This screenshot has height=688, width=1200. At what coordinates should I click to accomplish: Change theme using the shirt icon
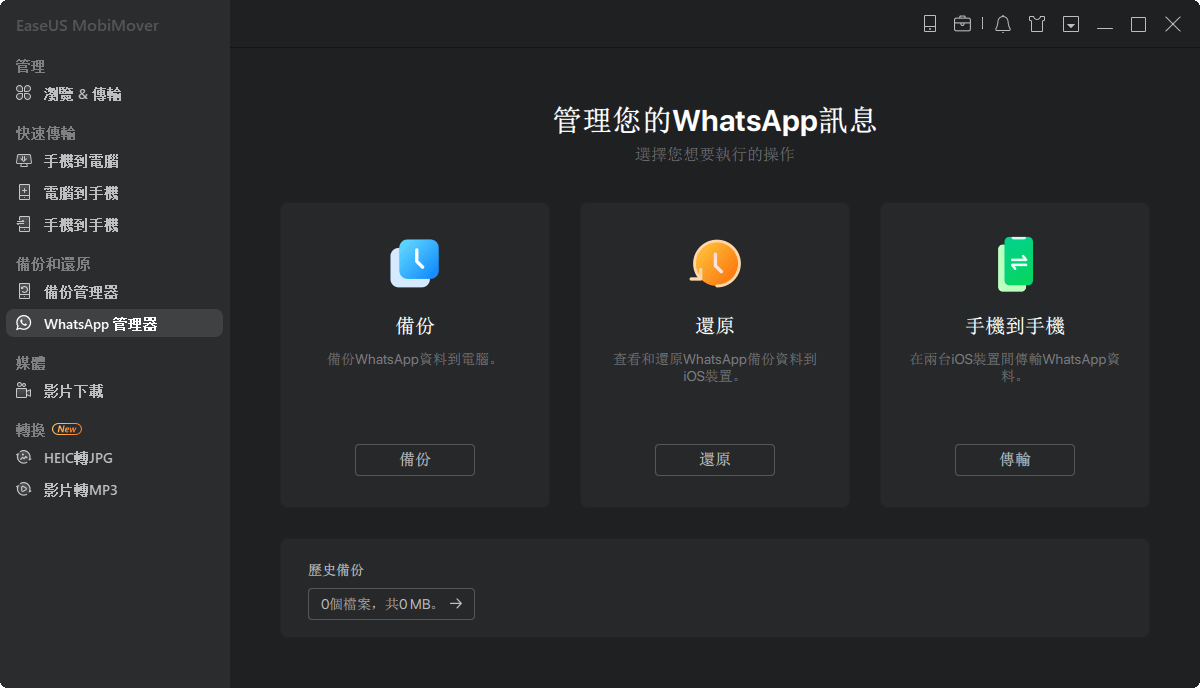pos(1036,23)
